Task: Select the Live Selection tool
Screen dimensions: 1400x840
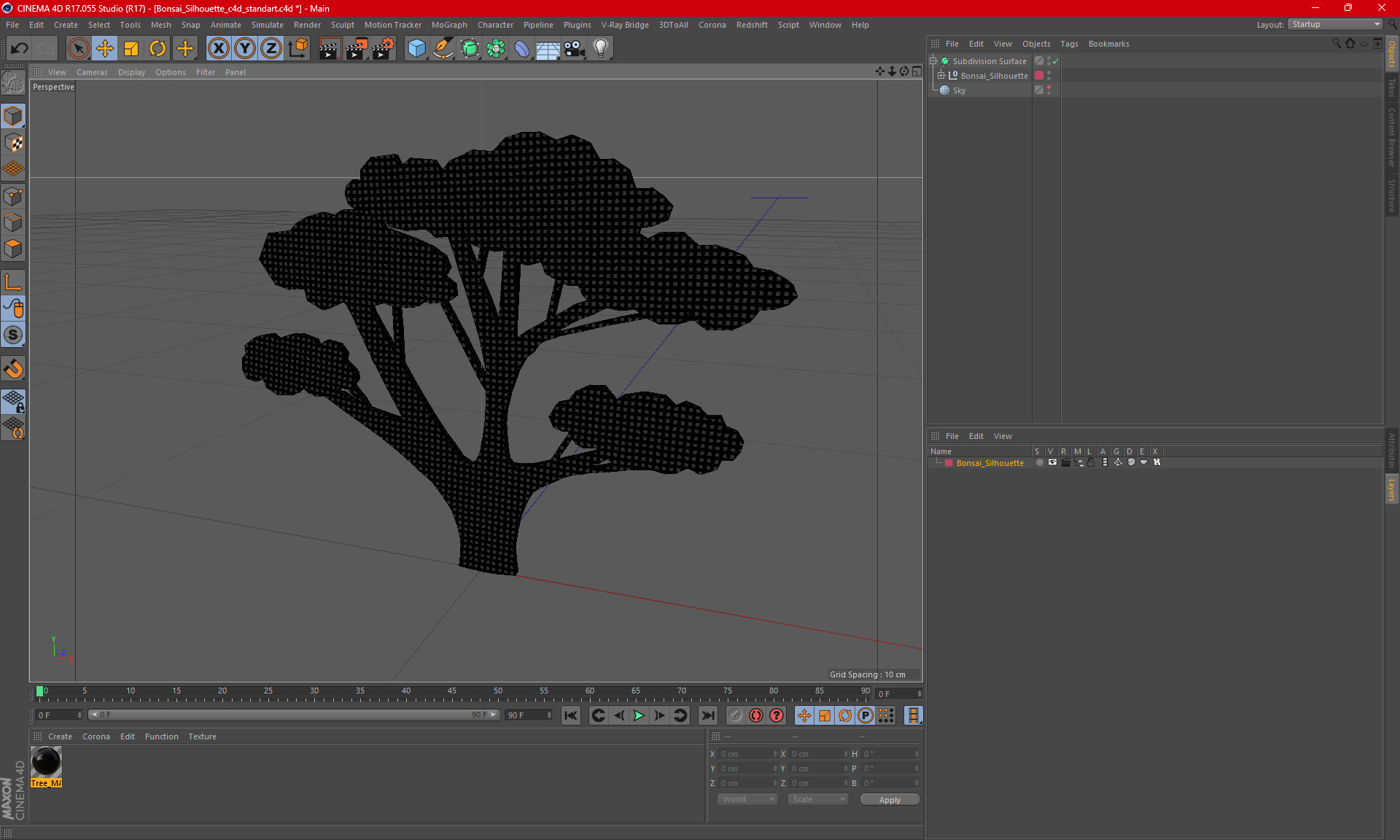Action: coord(78,49)
